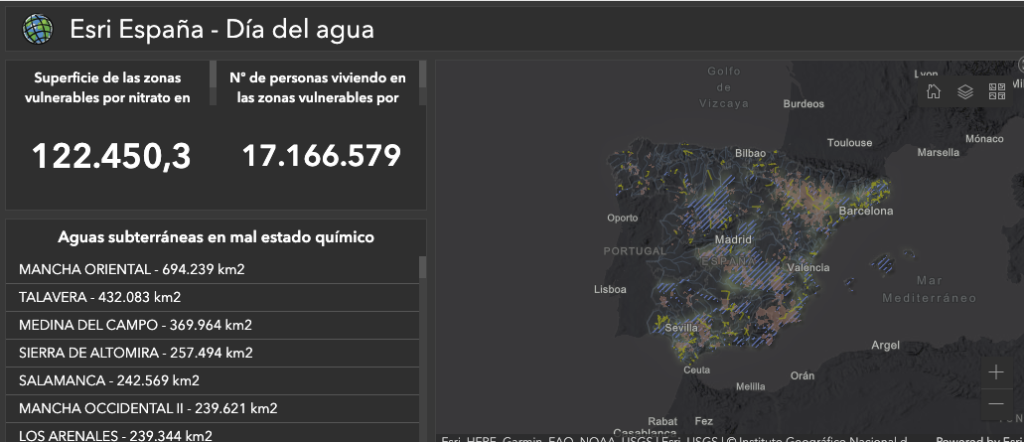Click Barcelona label on the map
This screenshot has width=1024, height=442.
click(x=865, y=211)
